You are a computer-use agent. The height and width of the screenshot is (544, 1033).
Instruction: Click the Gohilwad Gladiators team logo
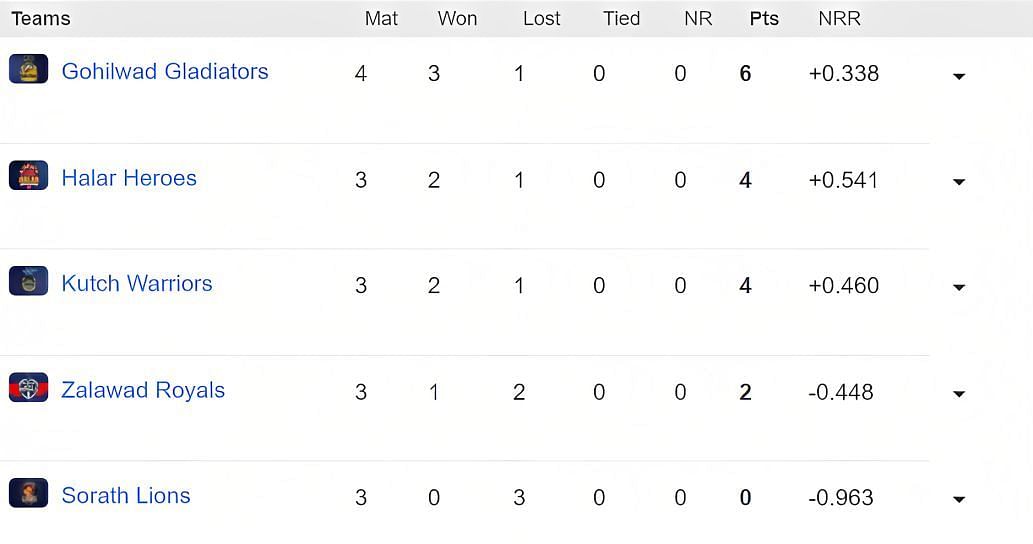pos(28,68)
